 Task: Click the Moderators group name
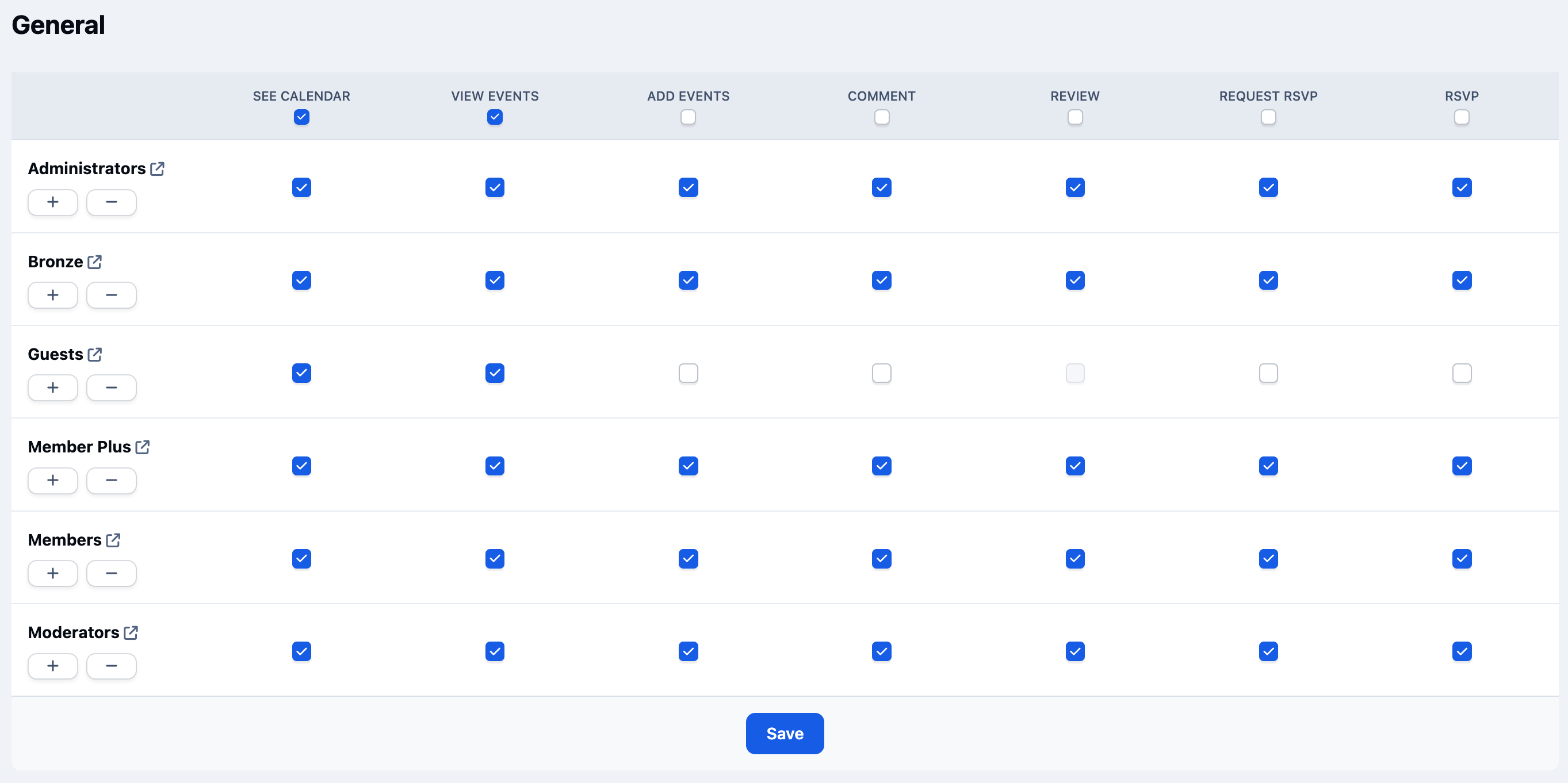[x=74, y=633]
